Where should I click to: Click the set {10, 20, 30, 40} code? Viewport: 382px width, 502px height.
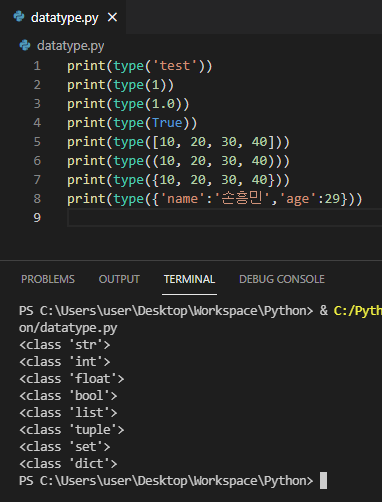tap(213, 180)
